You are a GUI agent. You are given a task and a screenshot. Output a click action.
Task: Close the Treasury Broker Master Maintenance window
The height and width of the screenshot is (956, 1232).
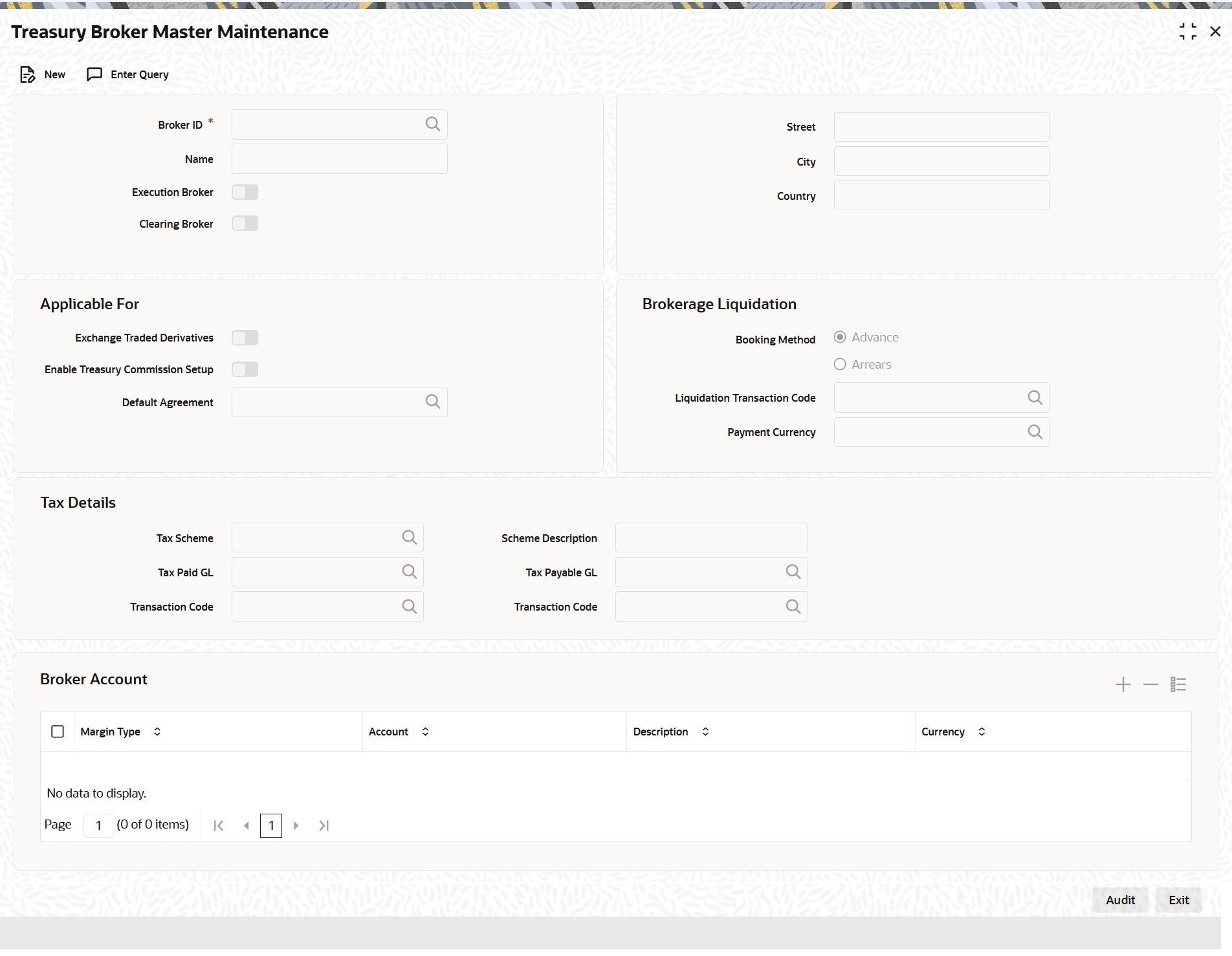click(1215, 32)
